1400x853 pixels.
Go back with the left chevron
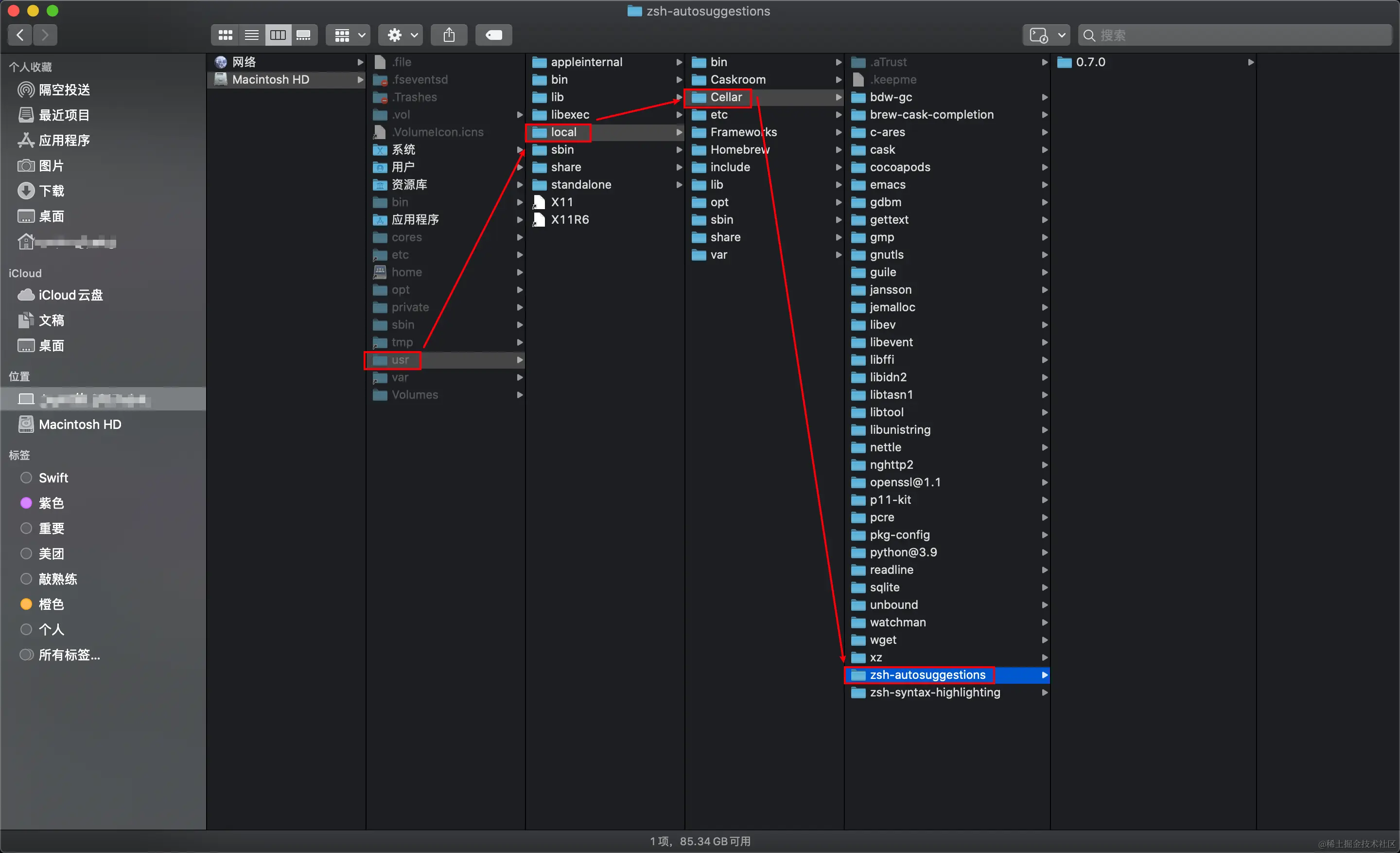click(x=20, y=35)
